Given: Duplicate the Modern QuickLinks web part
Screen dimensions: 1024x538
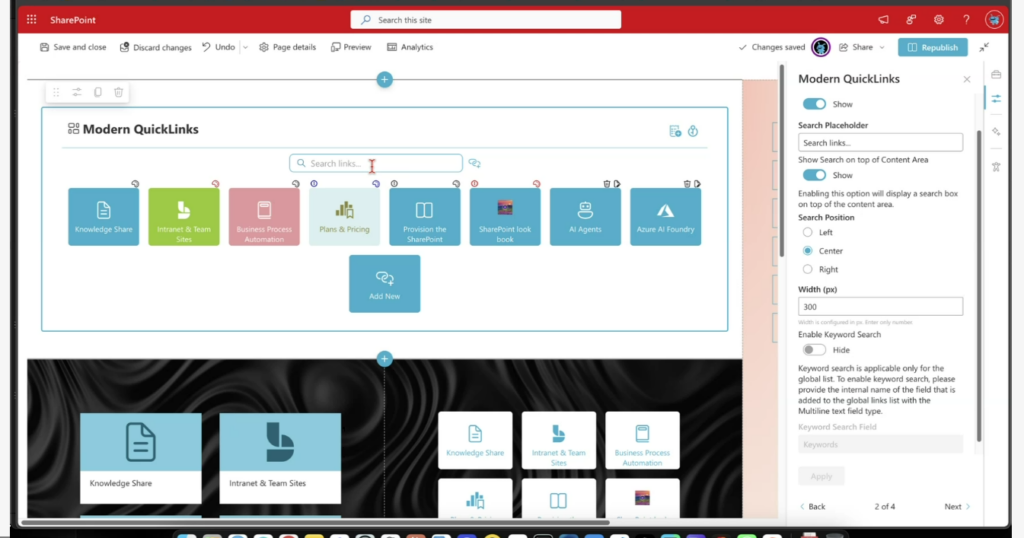Looking at the screenshot, I should pyautogui.click(x=98, y=93).
